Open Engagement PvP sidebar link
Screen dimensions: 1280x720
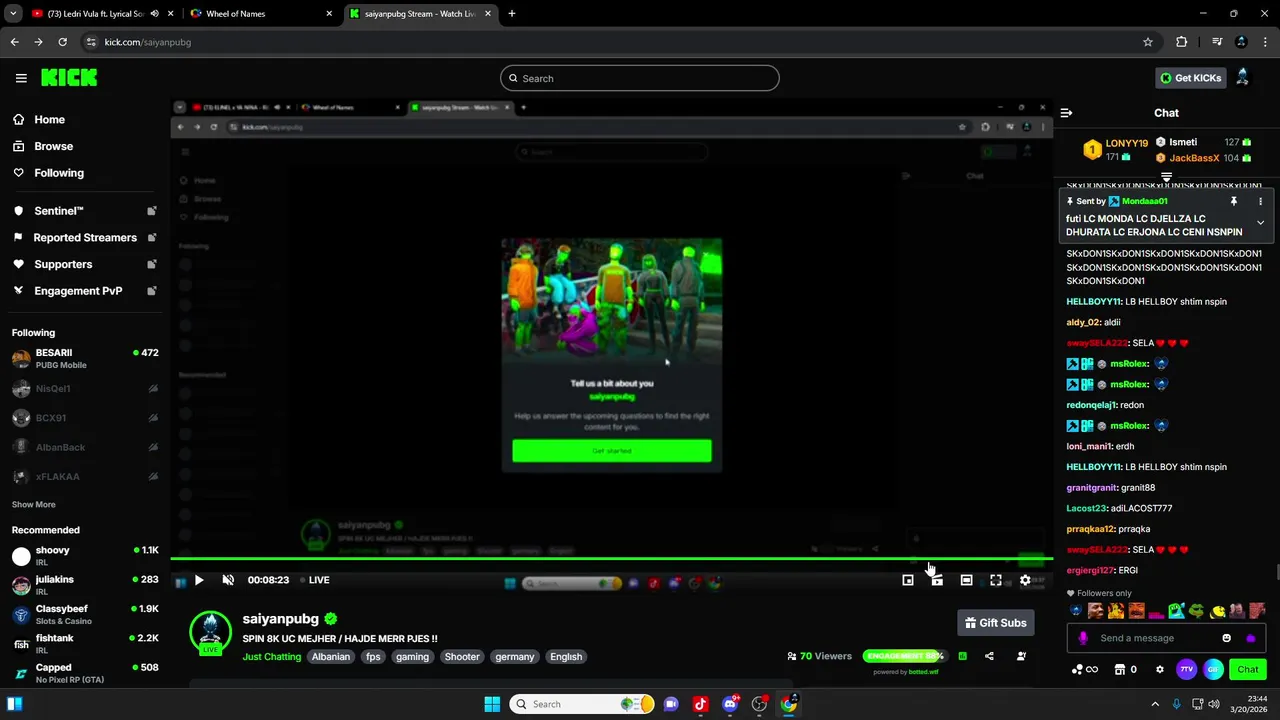click(x=85, y=291)
